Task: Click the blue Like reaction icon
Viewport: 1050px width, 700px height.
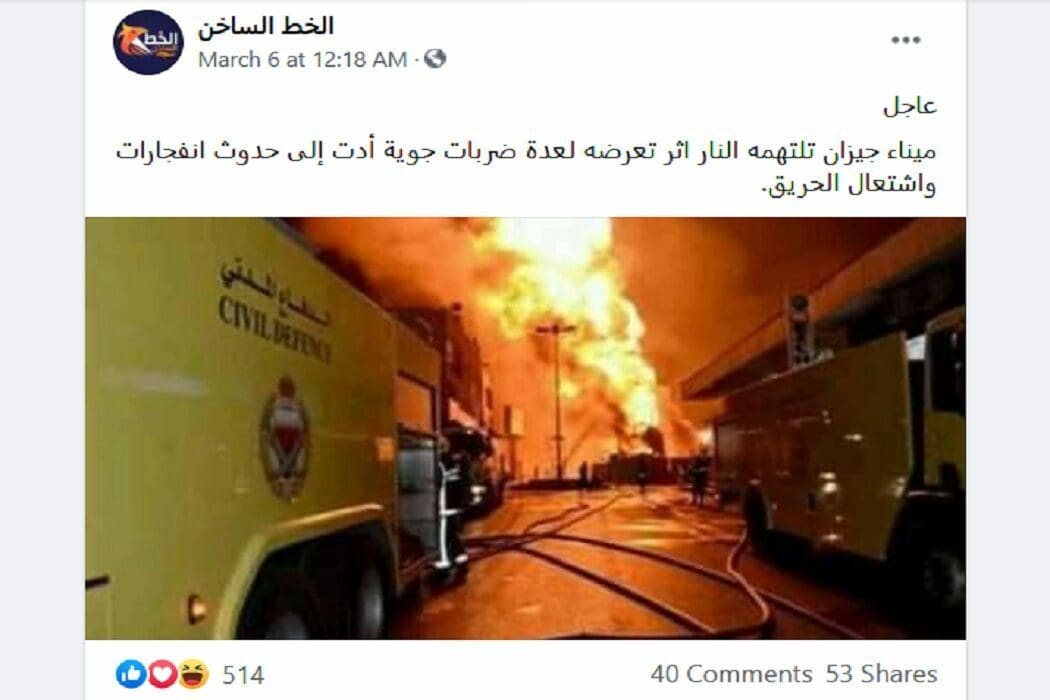Action: 131,674
